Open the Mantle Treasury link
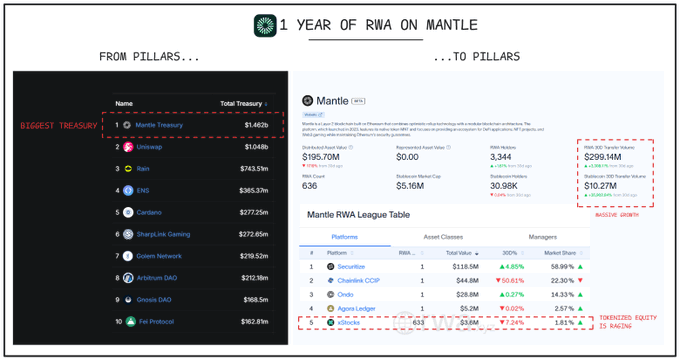 coord(159,125)
